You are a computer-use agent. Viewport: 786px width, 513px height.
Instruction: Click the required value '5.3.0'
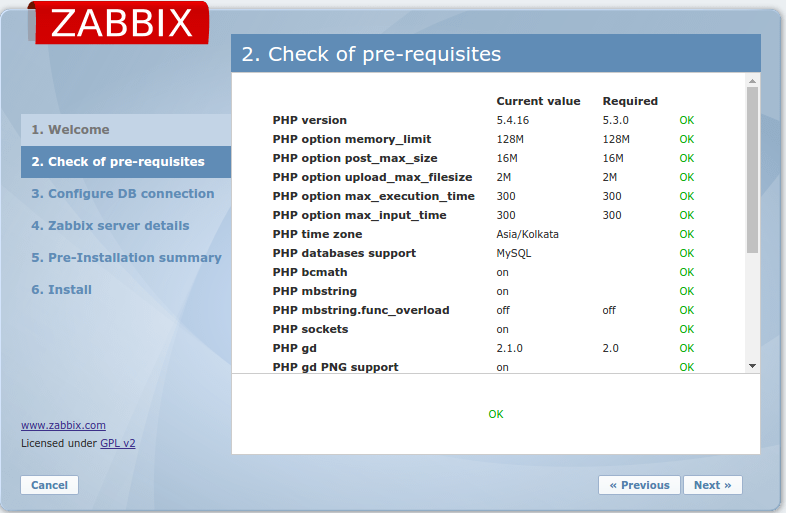pos(616,120)
